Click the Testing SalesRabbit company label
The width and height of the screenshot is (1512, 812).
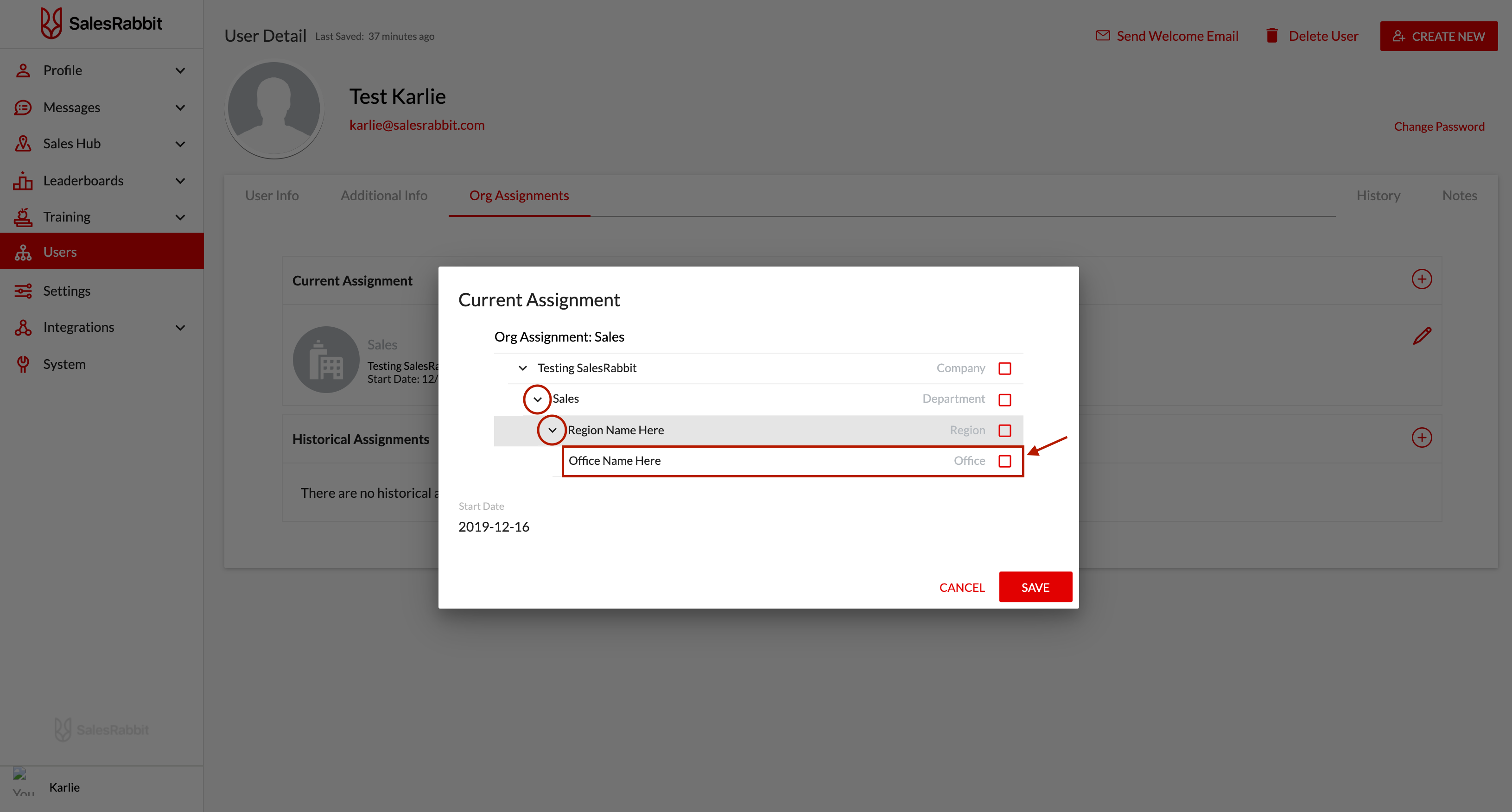587,368
